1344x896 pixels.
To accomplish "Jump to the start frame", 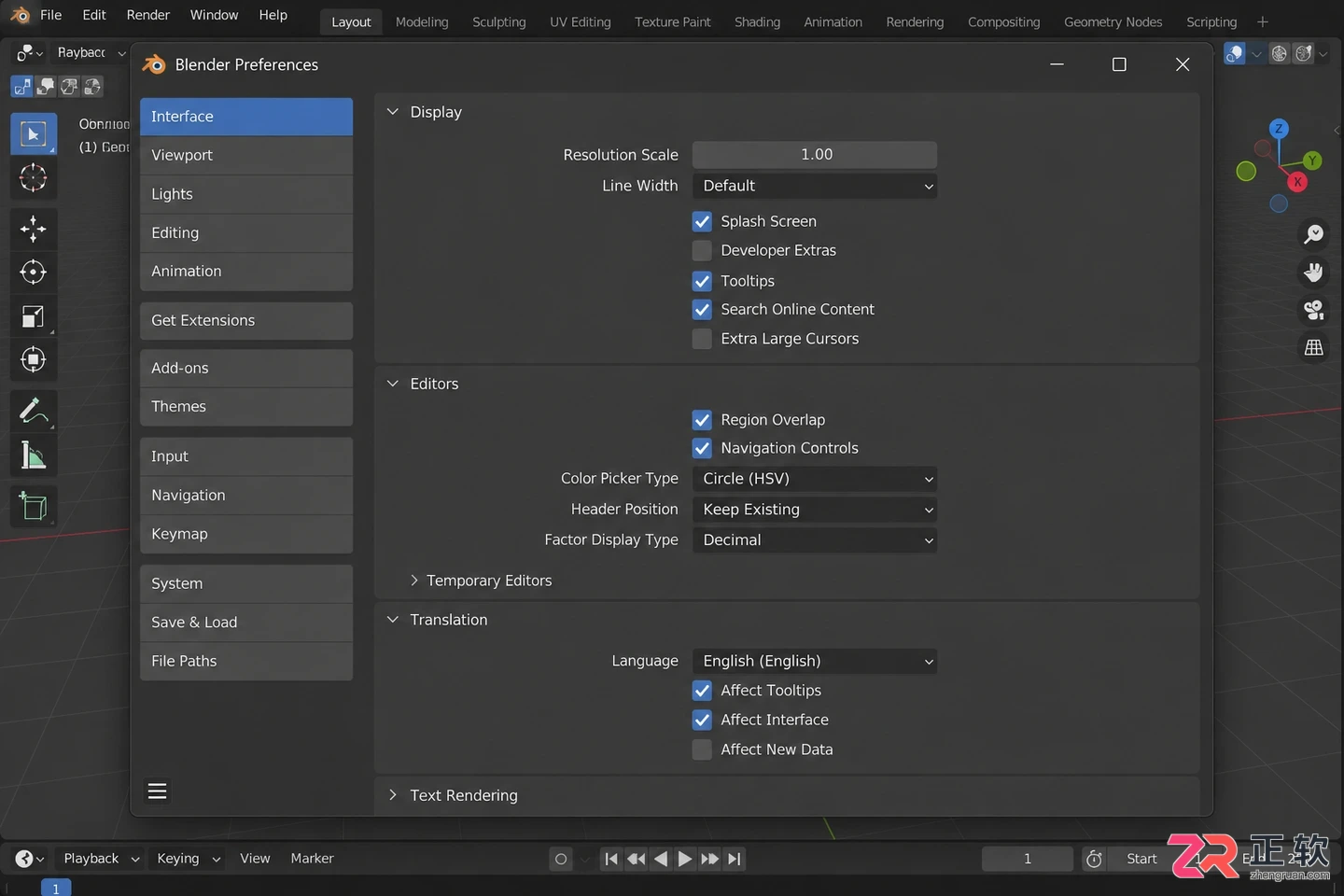I will tap(611, 859).
